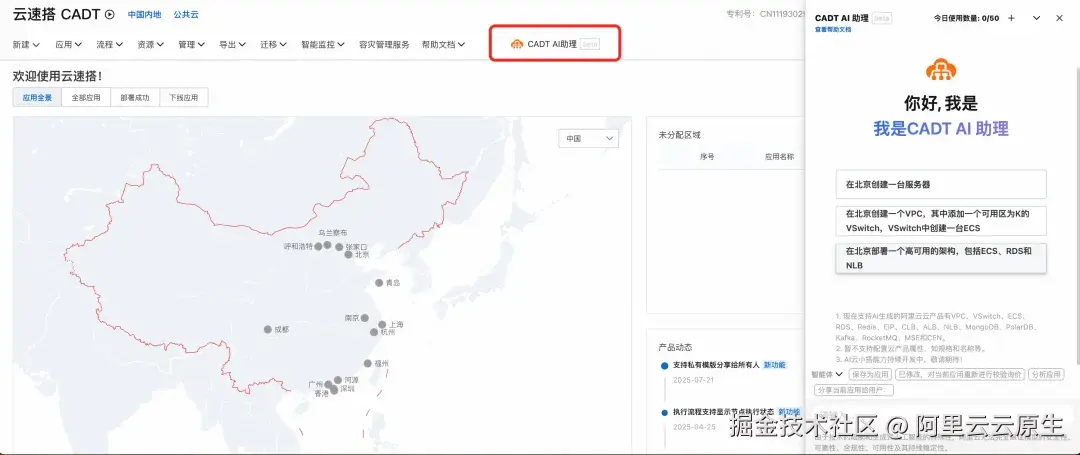Click the 分享当前应用给用户 button

(853, 390)
